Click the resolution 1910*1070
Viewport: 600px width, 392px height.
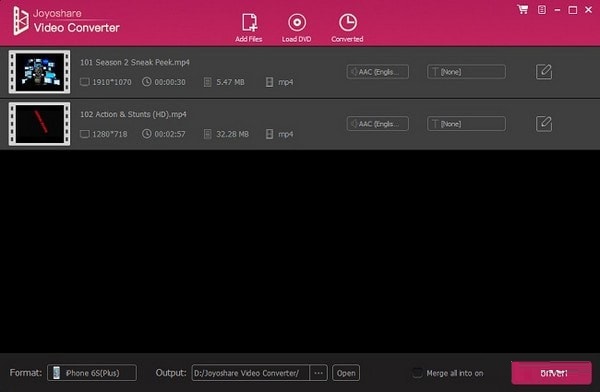click(x=112, y=82)
